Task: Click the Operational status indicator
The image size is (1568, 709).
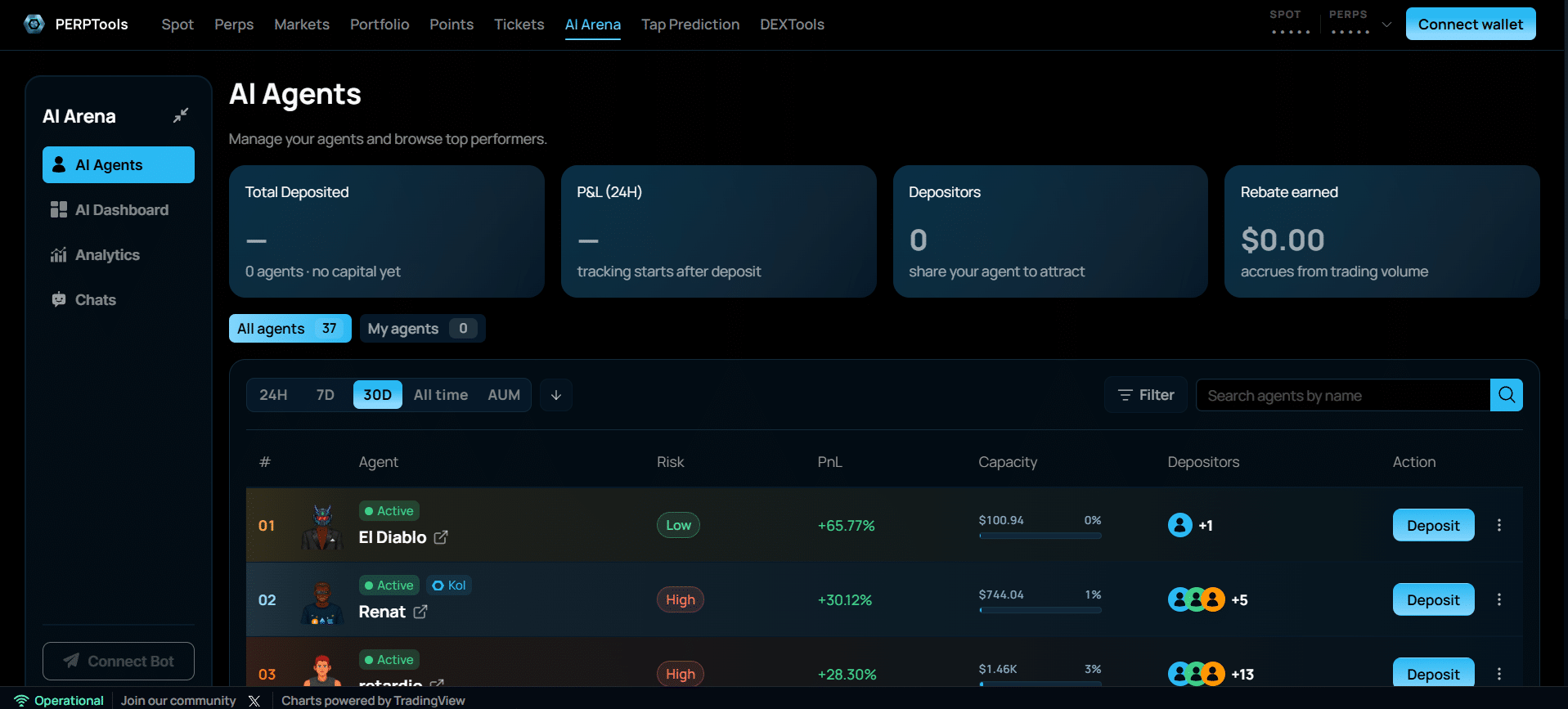Action: click(x=59, y=701)
